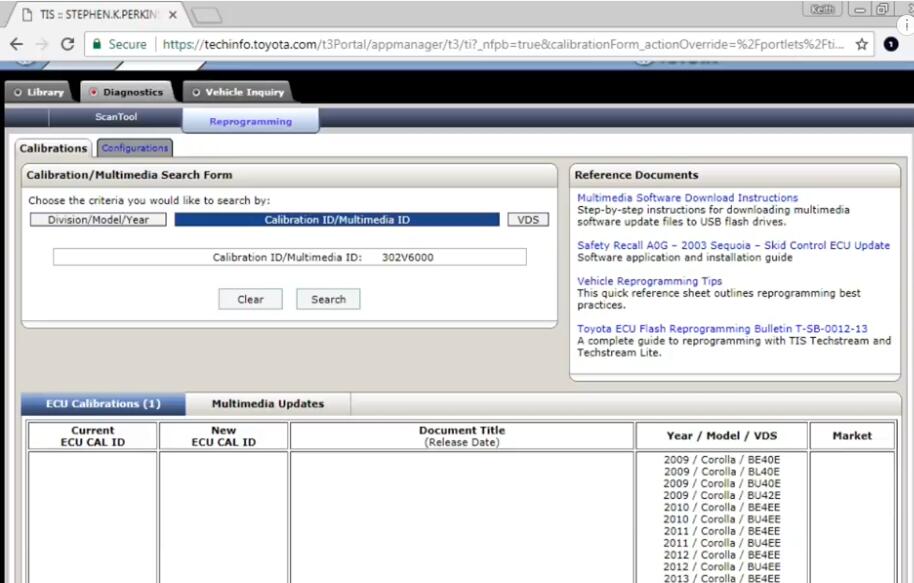This screenshot has height=583, width=914.
Task: Click the 2009 / Corolla / BU40E row
Action: point(722,483)
